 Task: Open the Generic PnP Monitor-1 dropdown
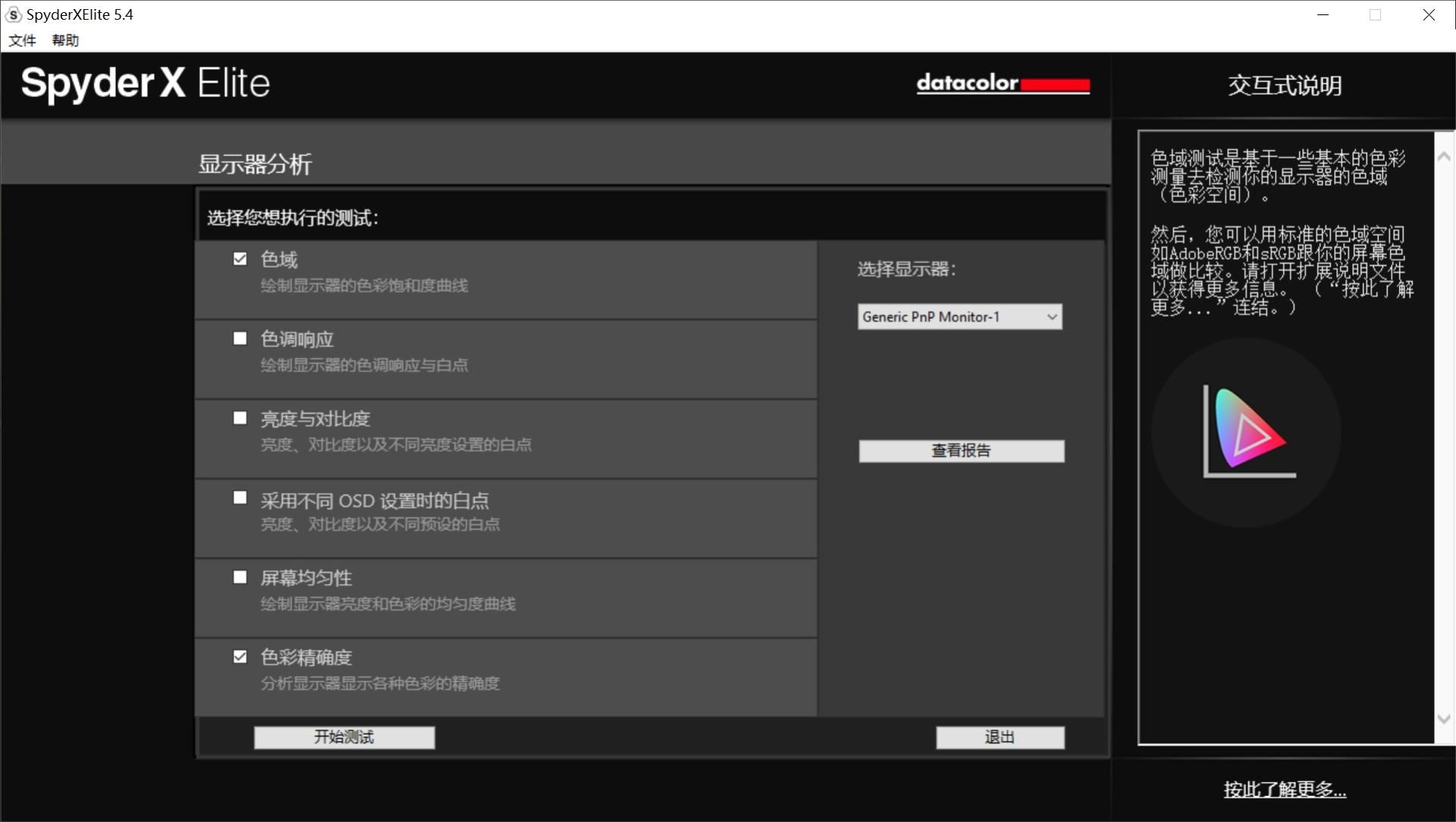tap(960, 317)
